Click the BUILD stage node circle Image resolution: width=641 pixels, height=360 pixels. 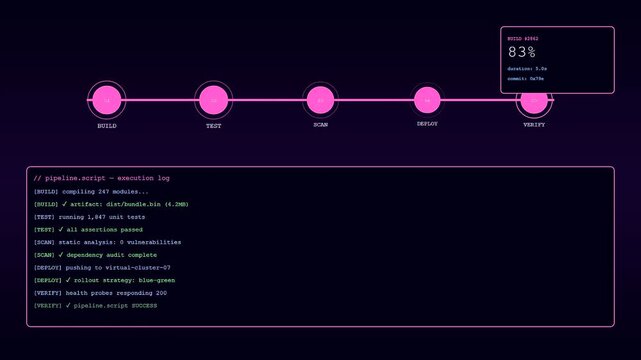[x=107, y=100]
